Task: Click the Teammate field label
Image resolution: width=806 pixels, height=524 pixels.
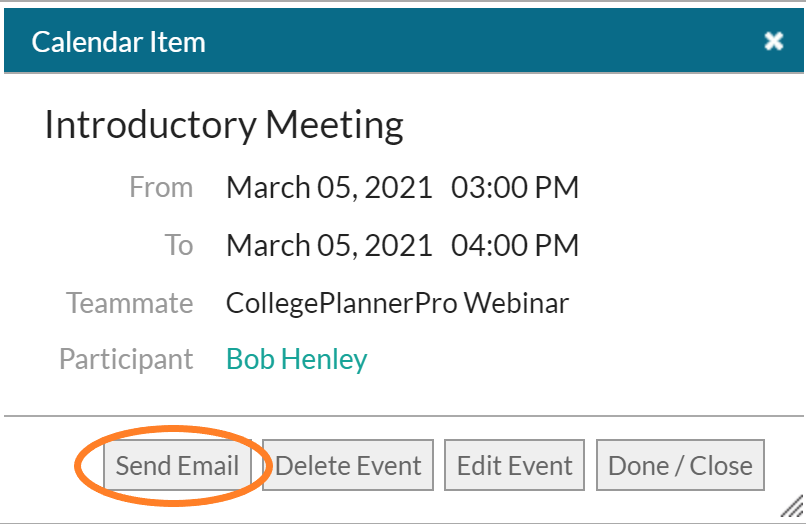Action: tap(130, 303)
